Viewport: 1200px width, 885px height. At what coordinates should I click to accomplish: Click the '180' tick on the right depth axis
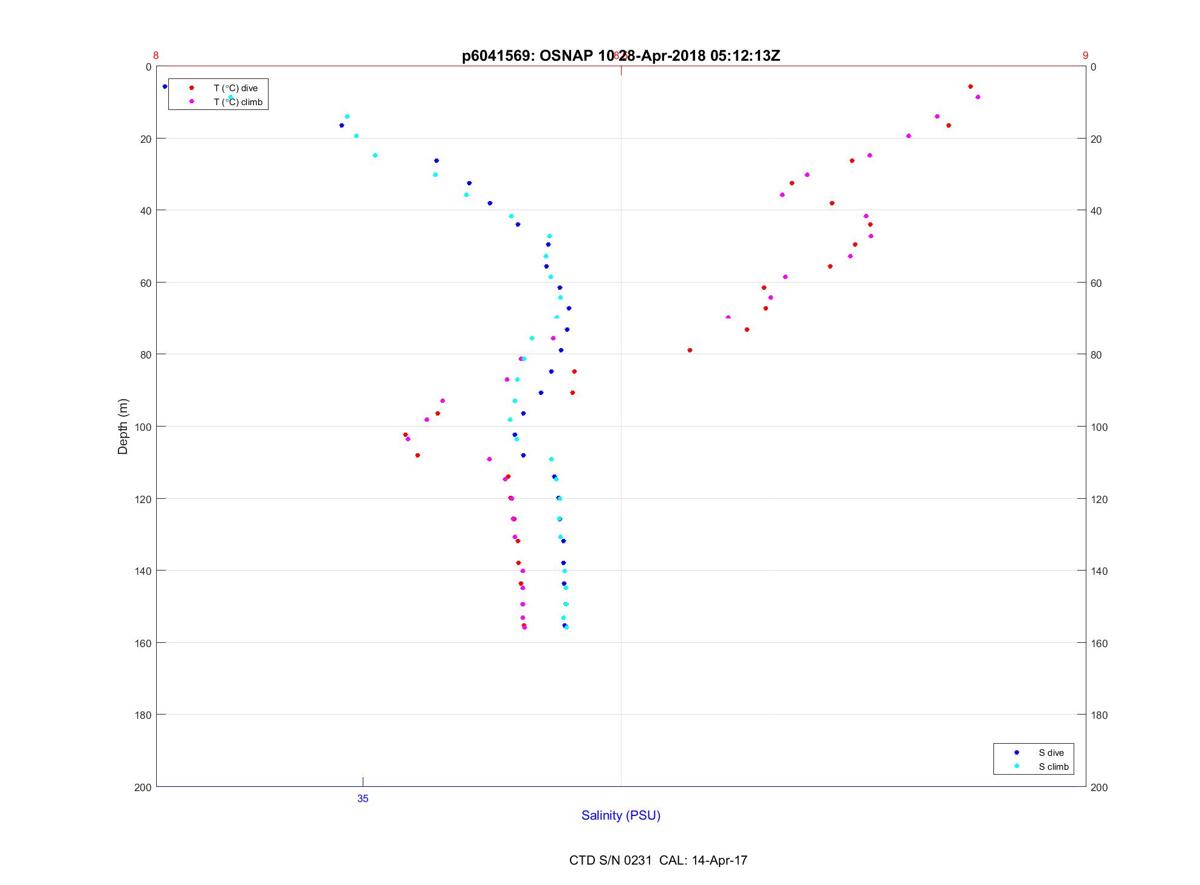[x=1099, y=715]
